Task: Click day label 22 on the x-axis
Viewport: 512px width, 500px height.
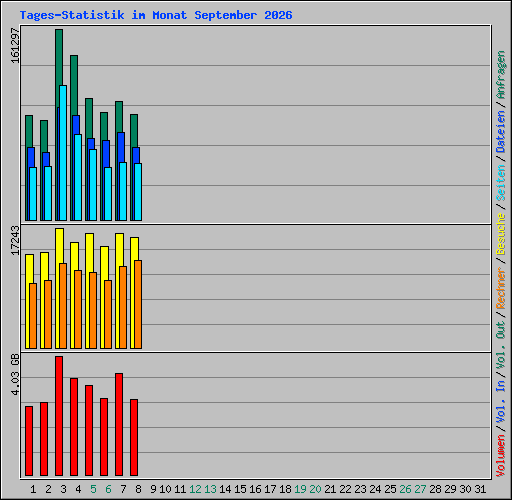Action: click(345, 489)
